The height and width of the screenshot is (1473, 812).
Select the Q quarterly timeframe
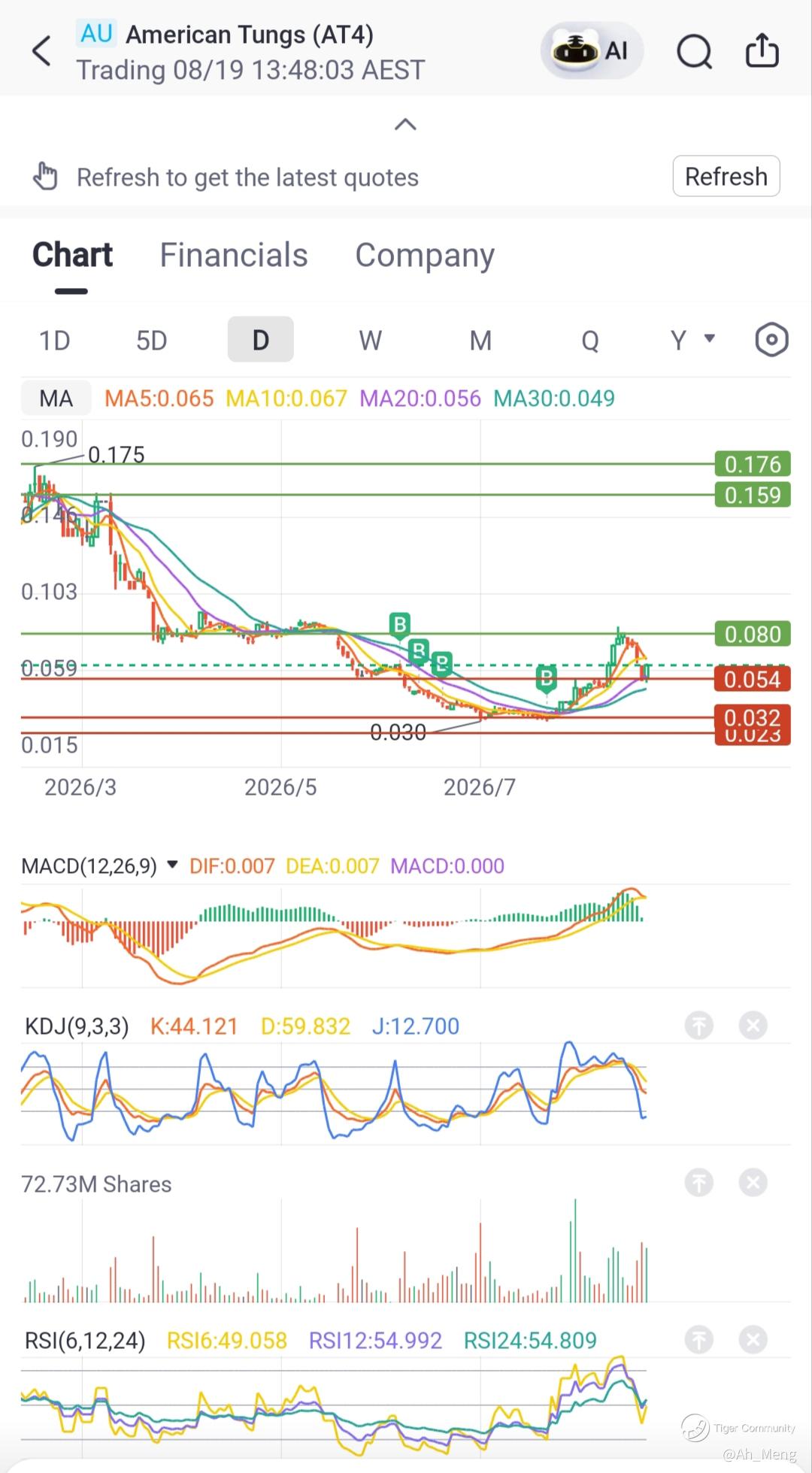coord(590,341)
